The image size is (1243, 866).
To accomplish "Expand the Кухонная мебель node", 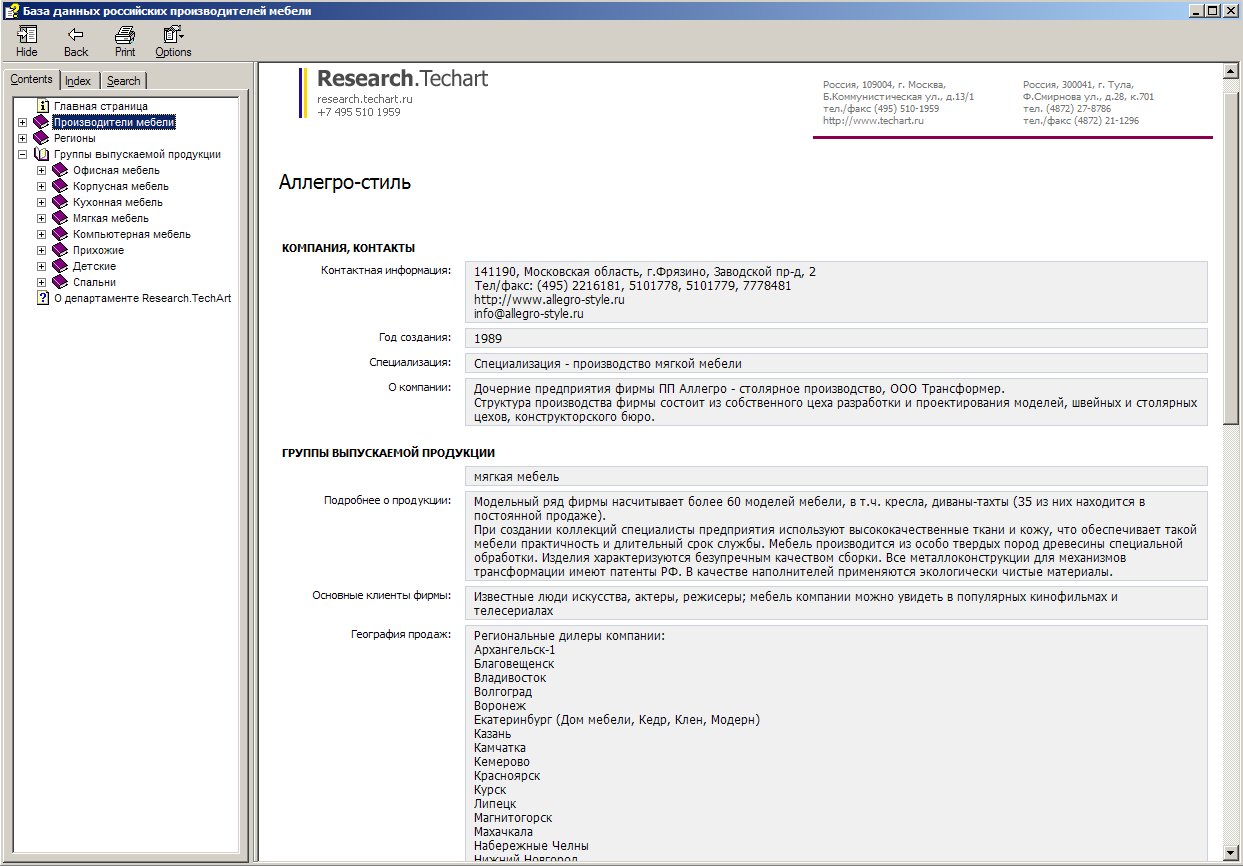I will pyautogui.click(x=42, y=202).
